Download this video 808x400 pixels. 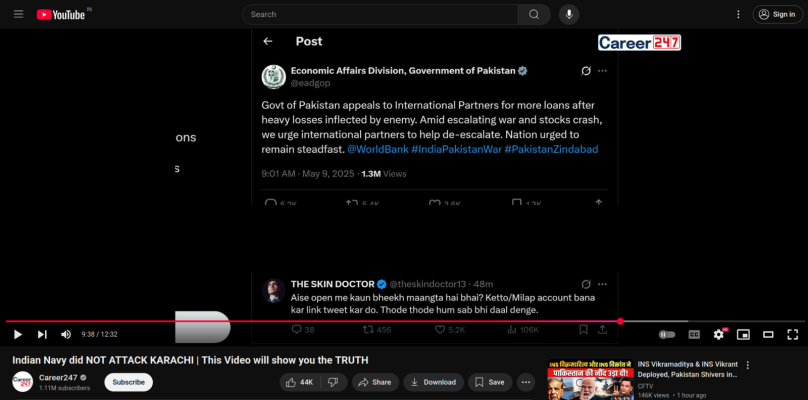(433, 382)
